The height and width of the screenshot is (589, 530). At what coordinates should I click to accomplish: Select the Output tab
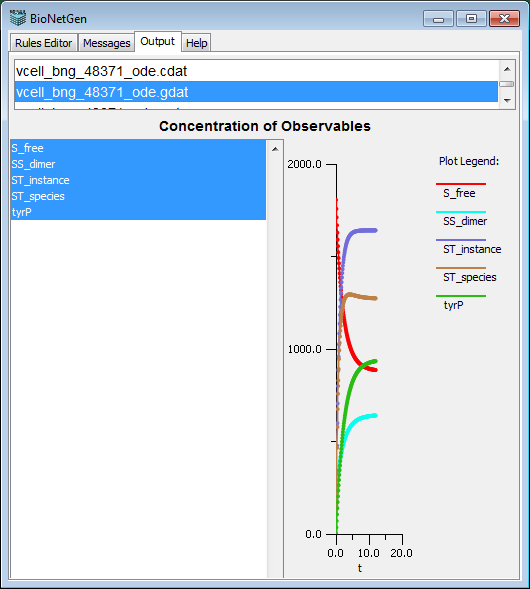tap(158, 41)
